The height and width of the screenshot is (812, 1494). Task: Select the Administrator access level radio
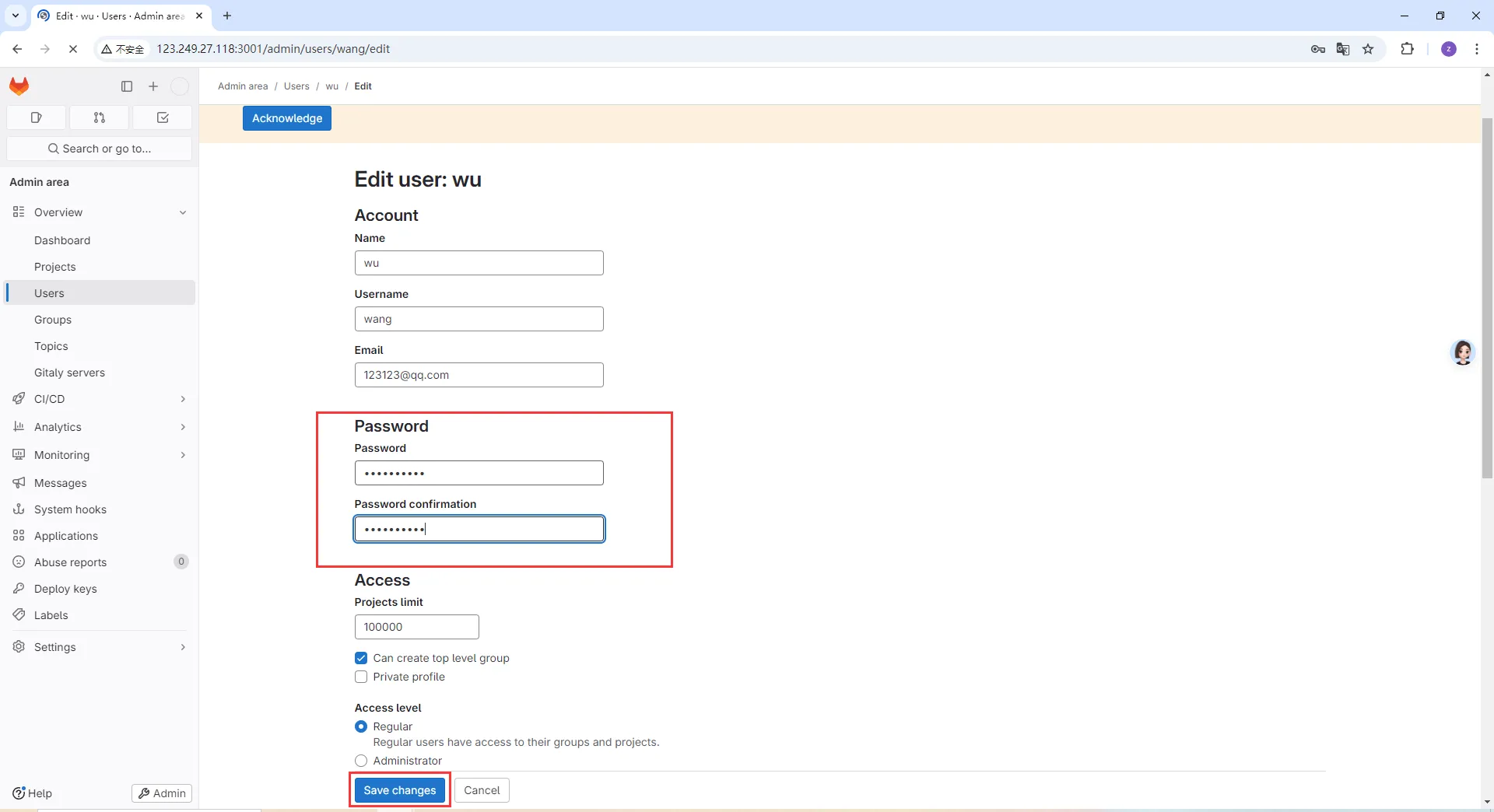click(361, 761)
